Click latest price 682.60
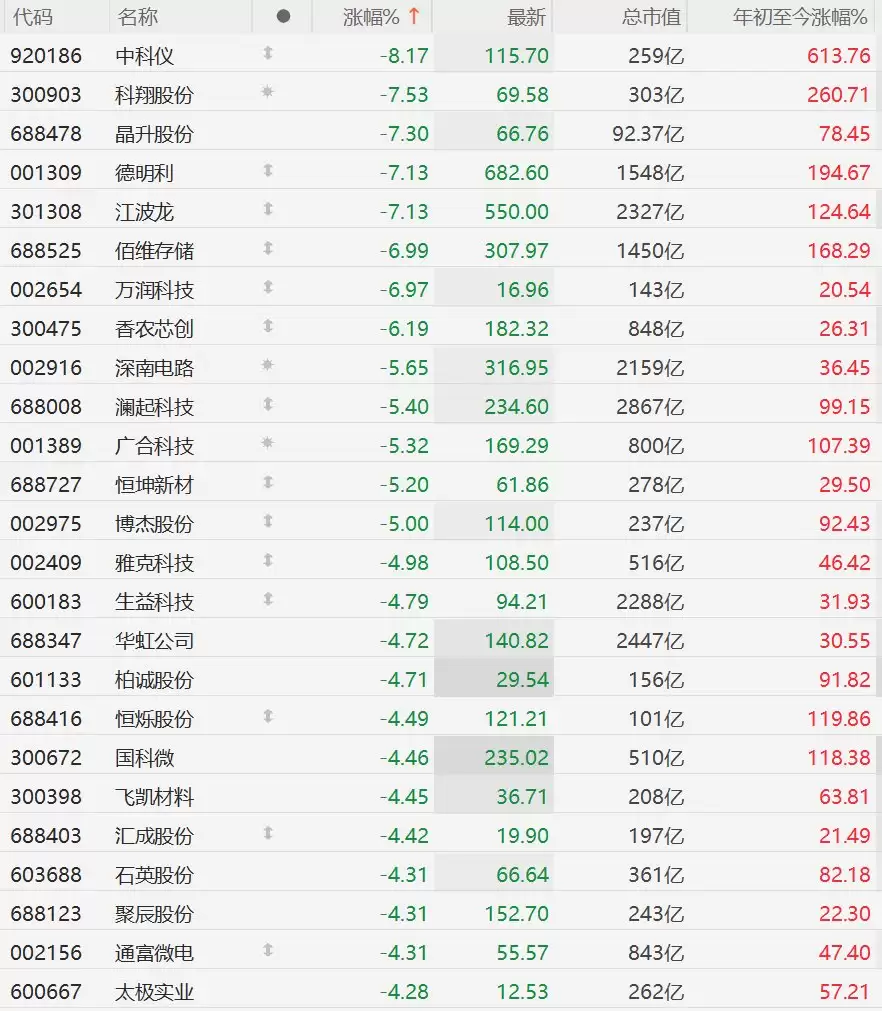Image resolution: width=882 pixels, height=1011 pixels. 516,173
